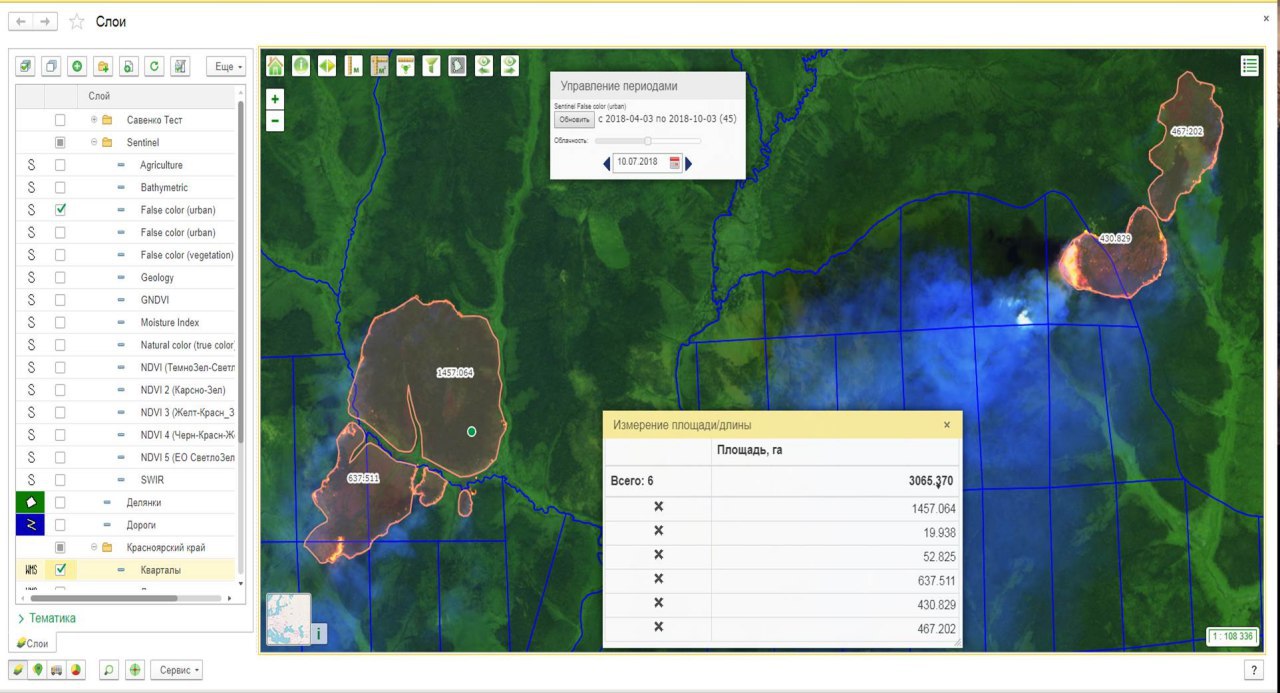
Task: Go to next date with right arrow
Action: tap(688, 162)
